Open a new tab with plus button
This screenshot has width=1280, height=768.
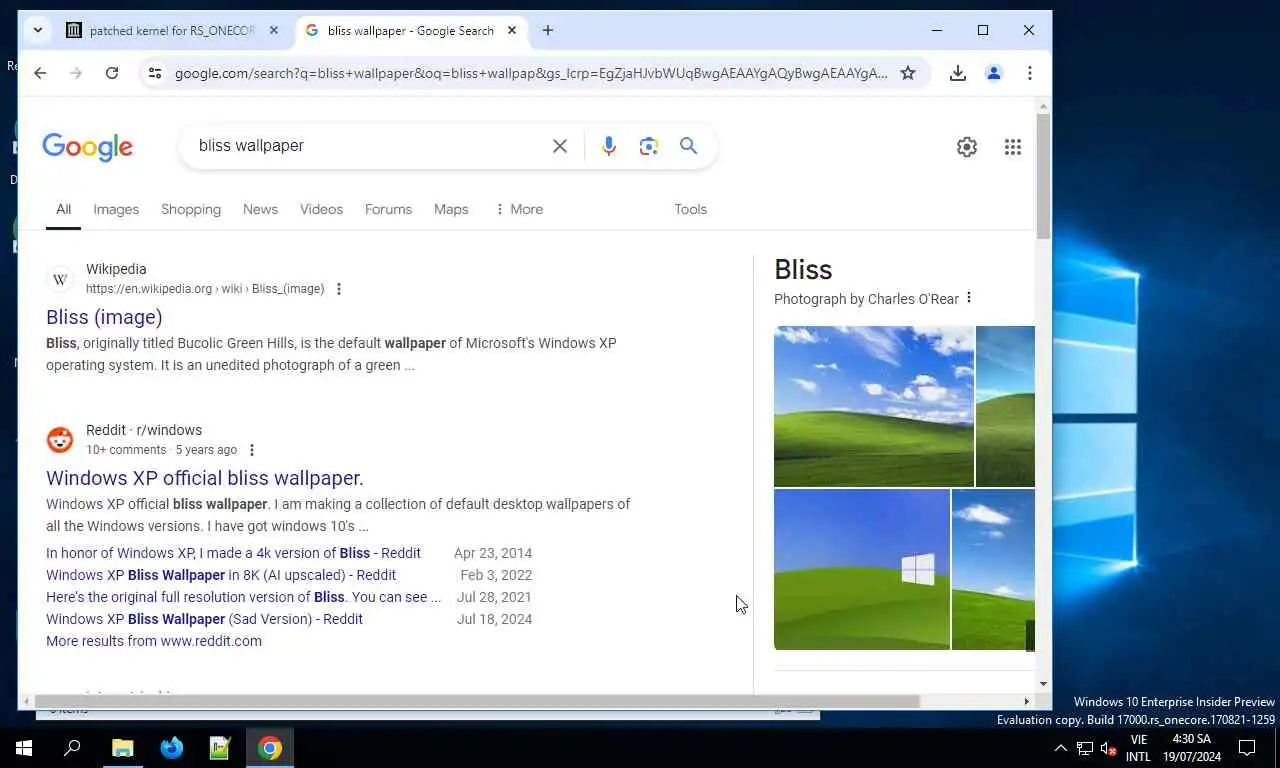547,30
